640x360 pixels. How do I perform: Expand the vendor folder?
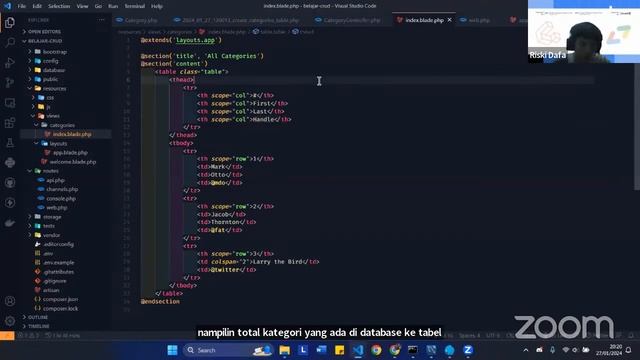click(51, 235)
